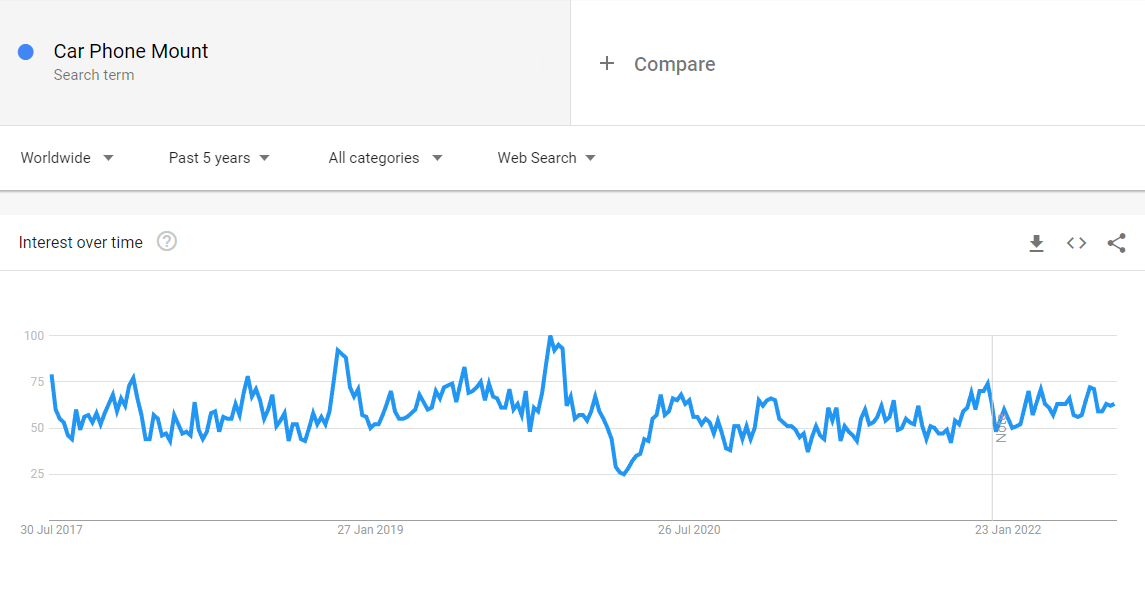
Task: Click the plus icon beside Compare
Action: click(607, 63)
